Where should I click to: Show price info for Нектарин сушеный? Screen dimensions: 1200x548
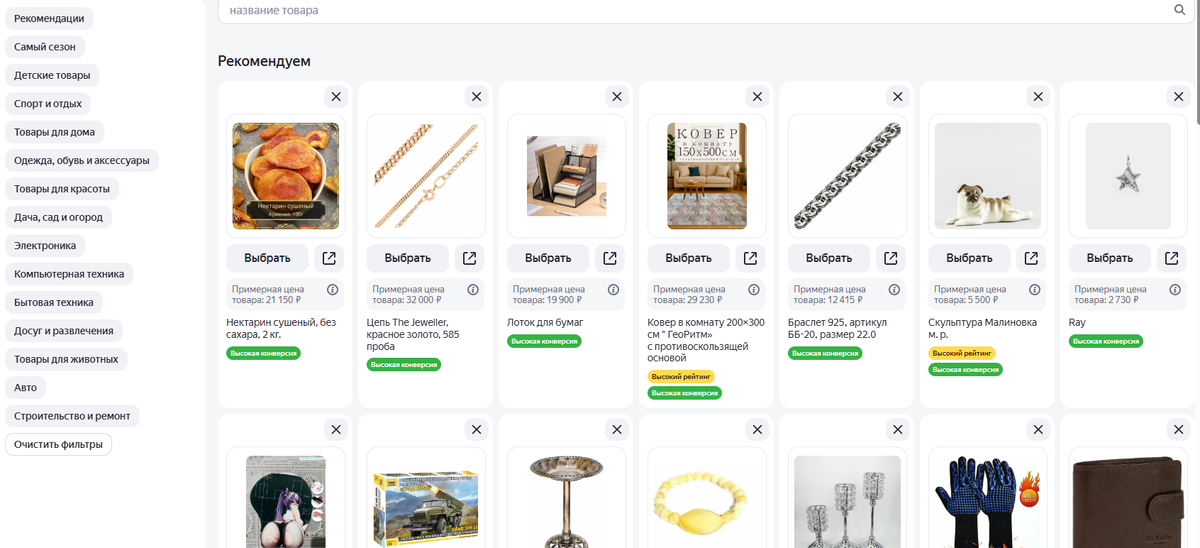[333, 290]
